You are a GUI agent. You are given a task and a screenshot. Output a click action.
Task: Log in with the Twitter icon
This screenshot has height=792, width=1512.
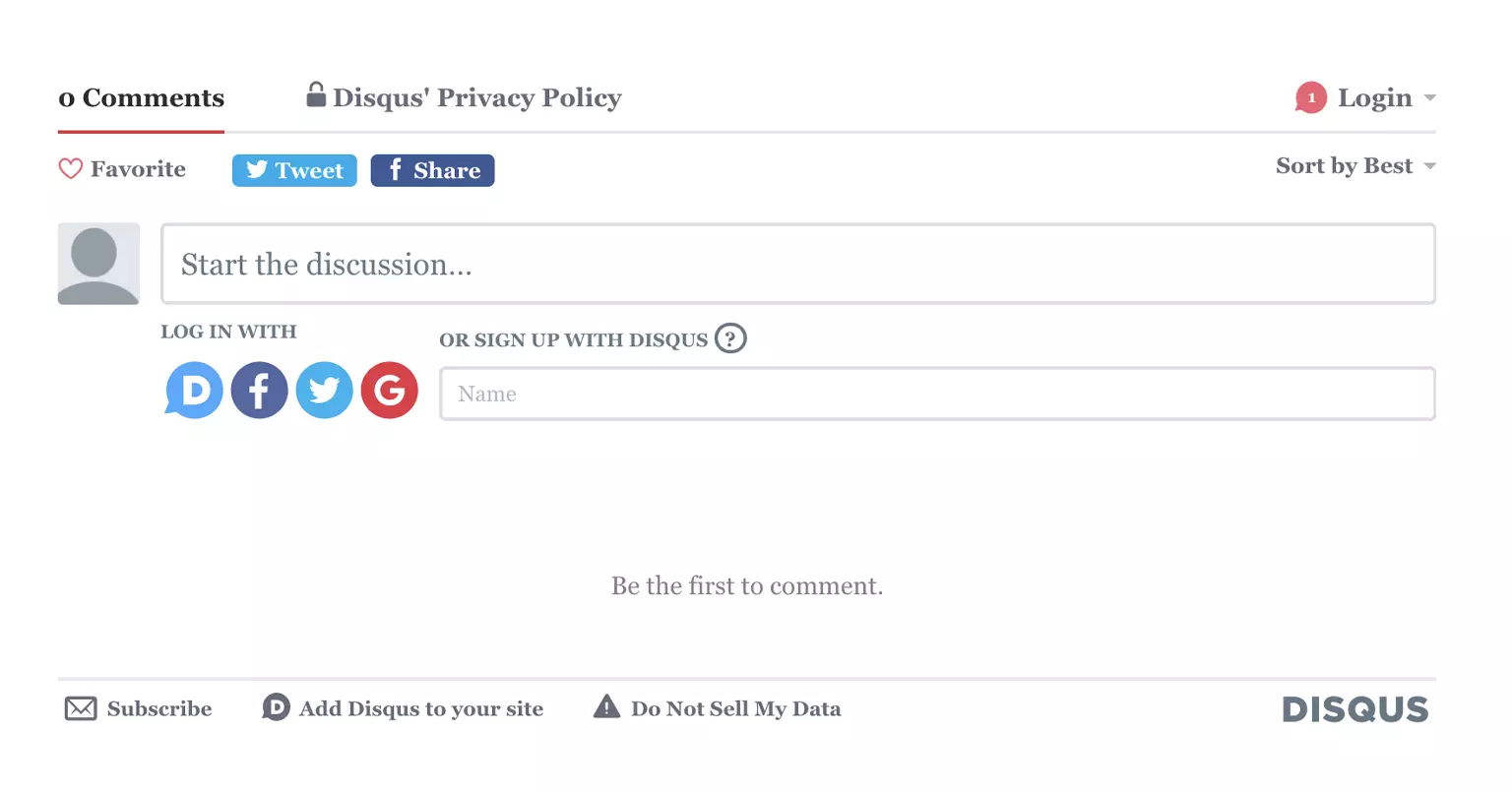pyautogui.click(x=324, y=391)
